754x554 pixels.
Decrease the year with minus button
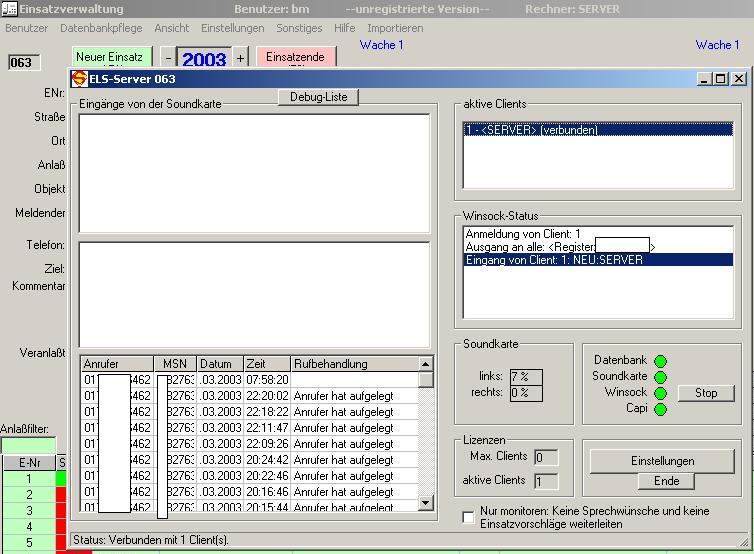pos(168,59)
